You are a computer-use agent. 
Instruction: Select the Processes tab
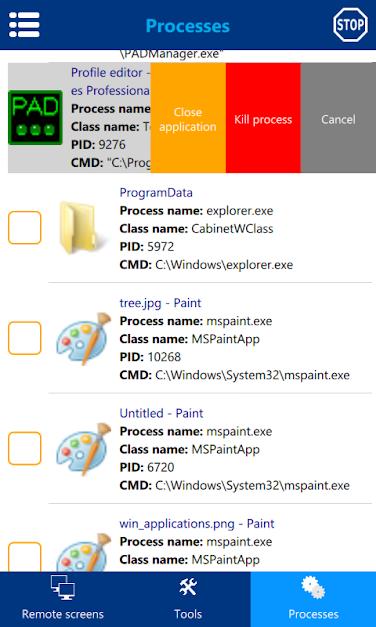pos(313,599)
